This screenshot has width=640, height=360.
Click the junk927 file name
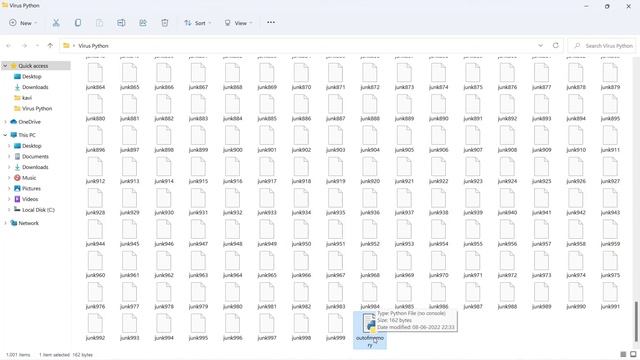coord(610,181)
